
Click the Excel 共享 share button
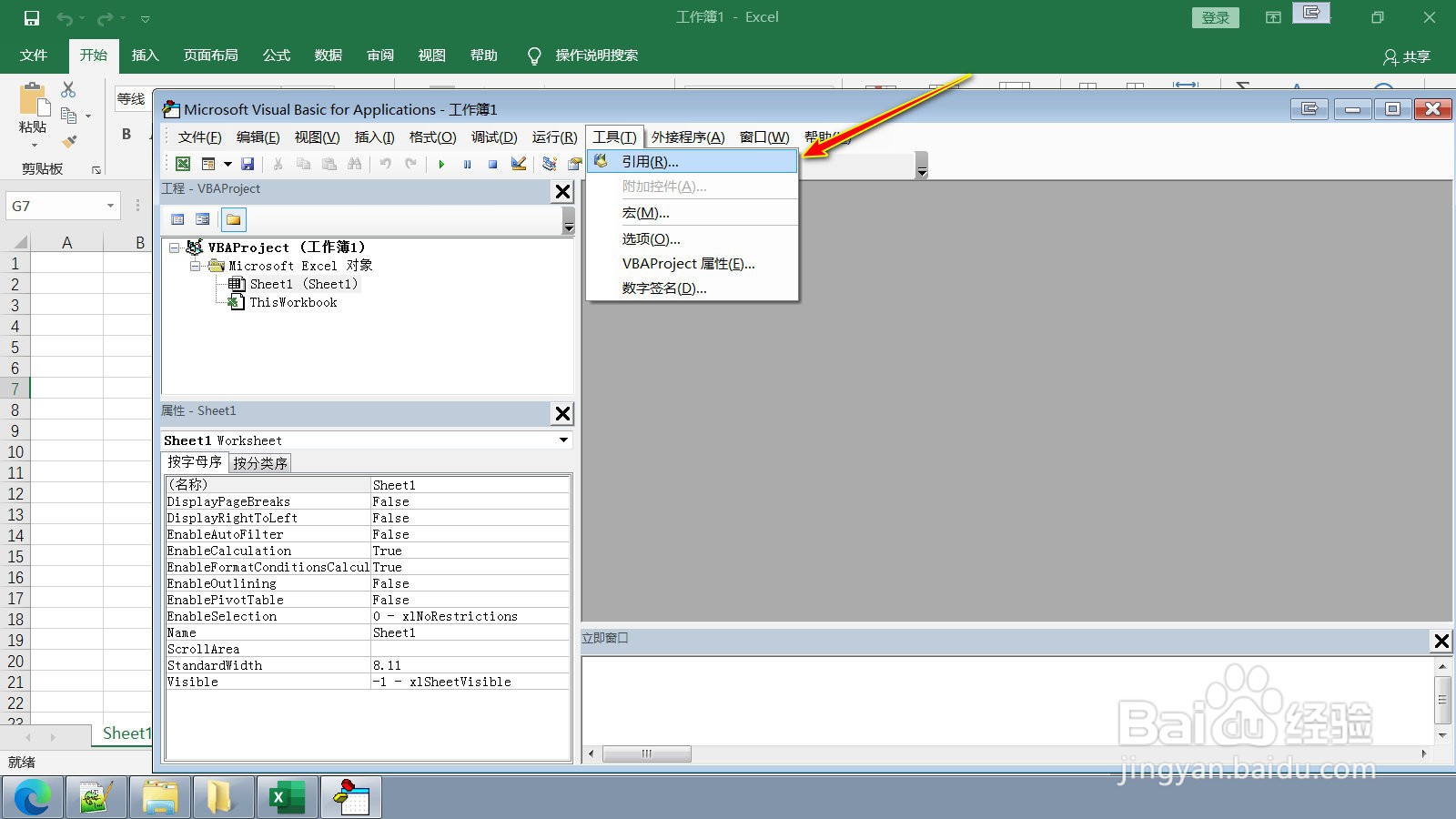pos(1407,56)
